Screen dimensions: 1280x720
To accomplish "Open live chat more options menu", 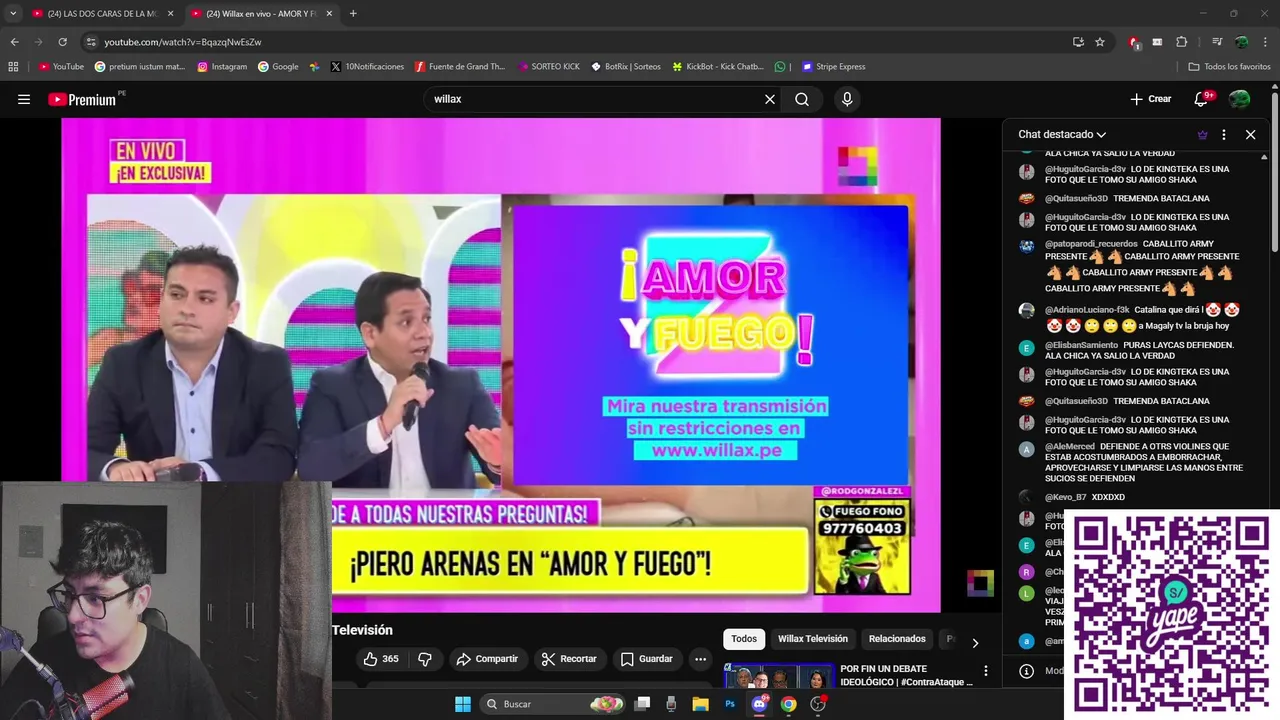I will click(x=1224, y=134).
